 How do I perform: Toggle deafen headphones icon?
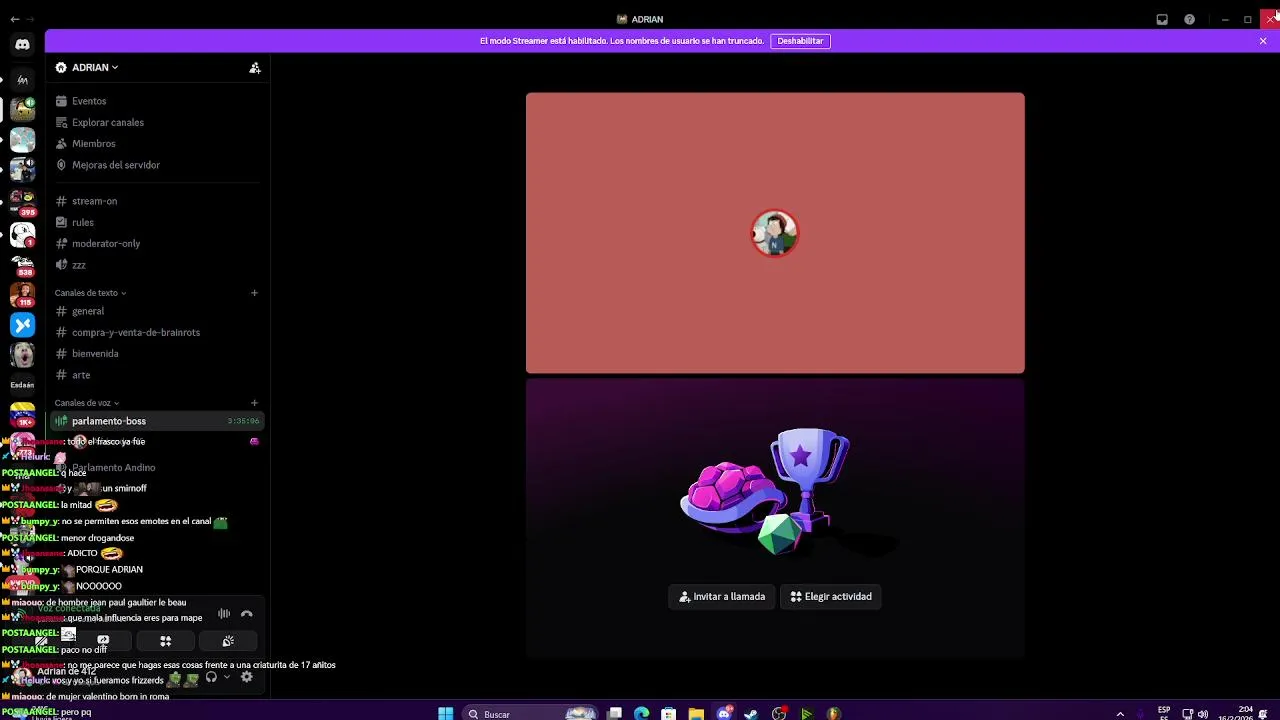(x=211, y=677)
